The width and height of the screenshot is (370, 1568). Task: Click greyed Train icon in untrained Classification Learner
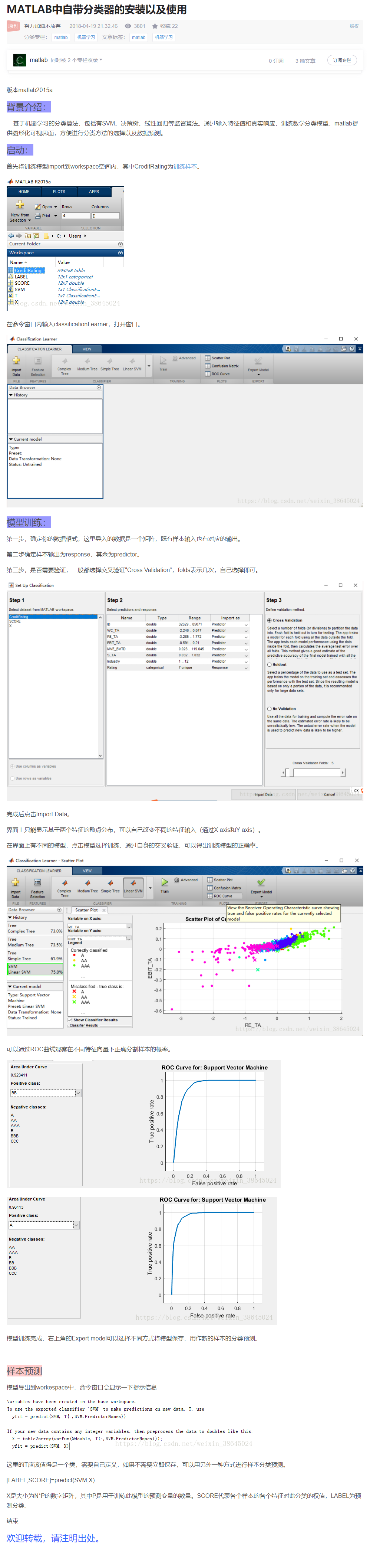163,360
